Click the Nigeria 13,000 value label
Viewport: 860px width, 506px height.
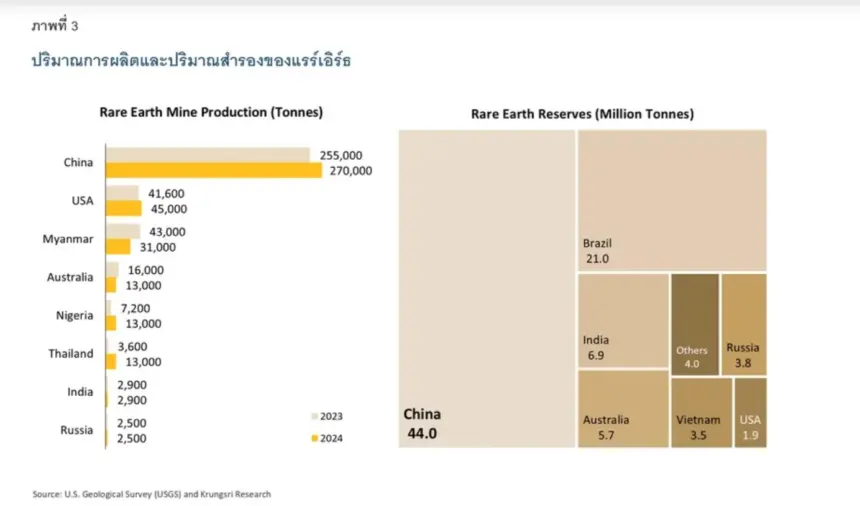tap(143, 324)
